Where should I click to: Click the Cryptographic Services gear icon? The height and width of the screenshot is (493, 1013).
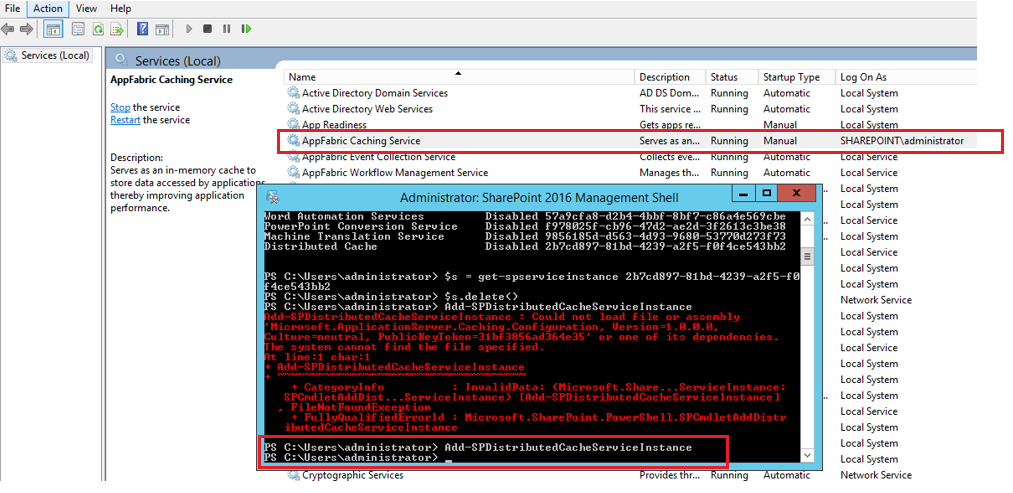294,475
